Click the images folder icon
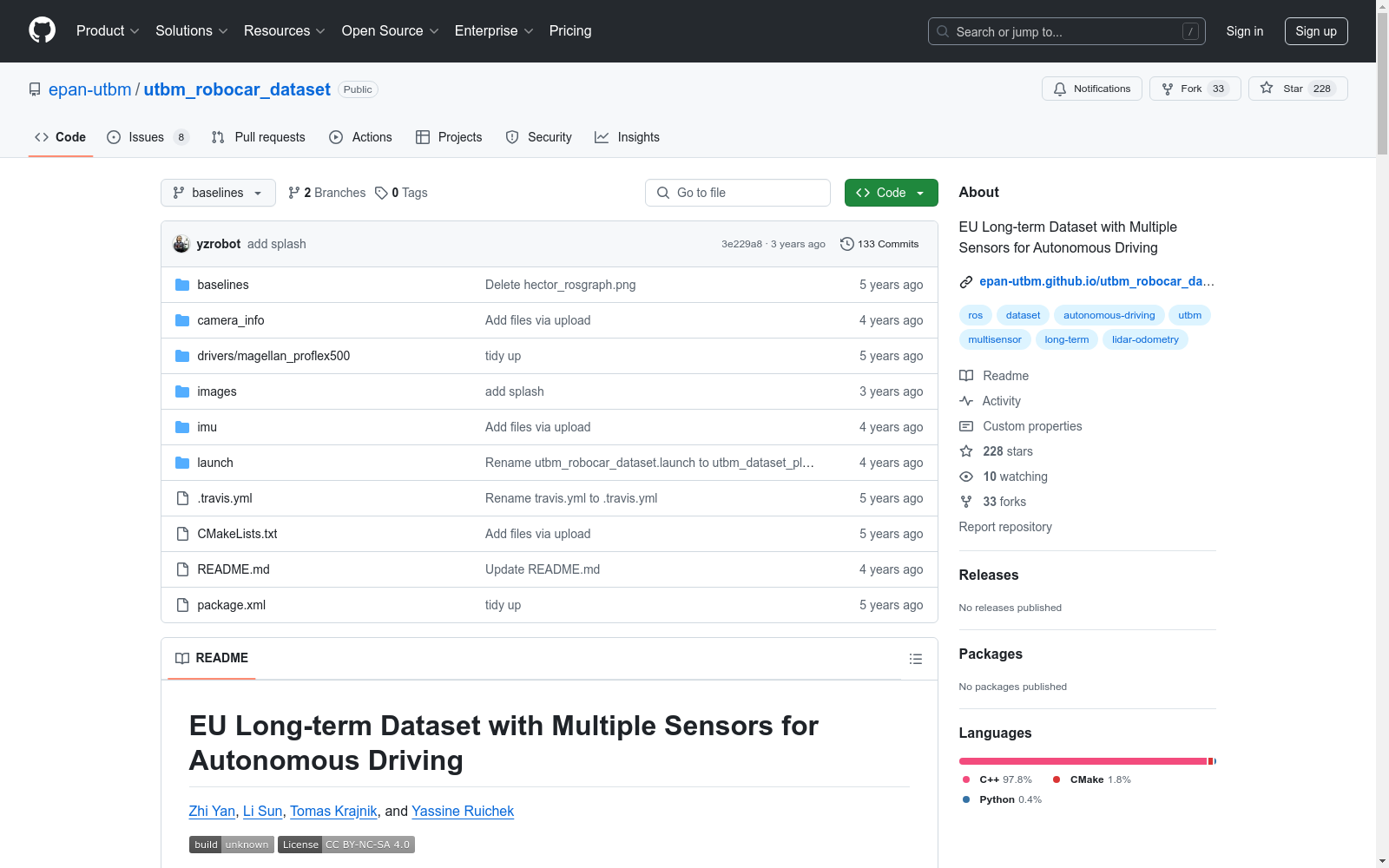Image resolution: width=1389 pixels, height=868 pixels. click(182, 391)
